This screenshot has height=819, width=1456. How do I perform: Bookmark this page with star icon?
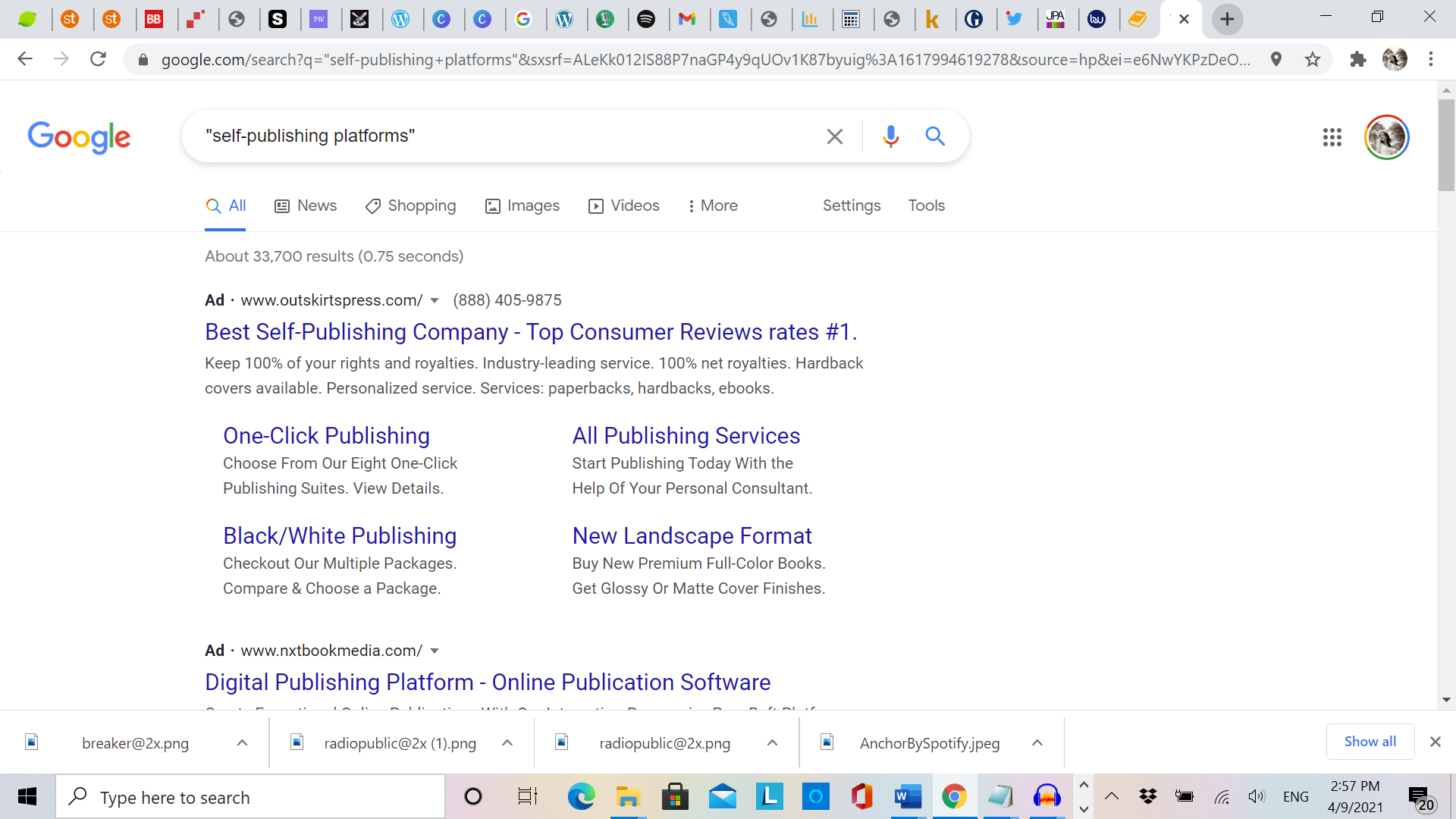coord(1313,59)
